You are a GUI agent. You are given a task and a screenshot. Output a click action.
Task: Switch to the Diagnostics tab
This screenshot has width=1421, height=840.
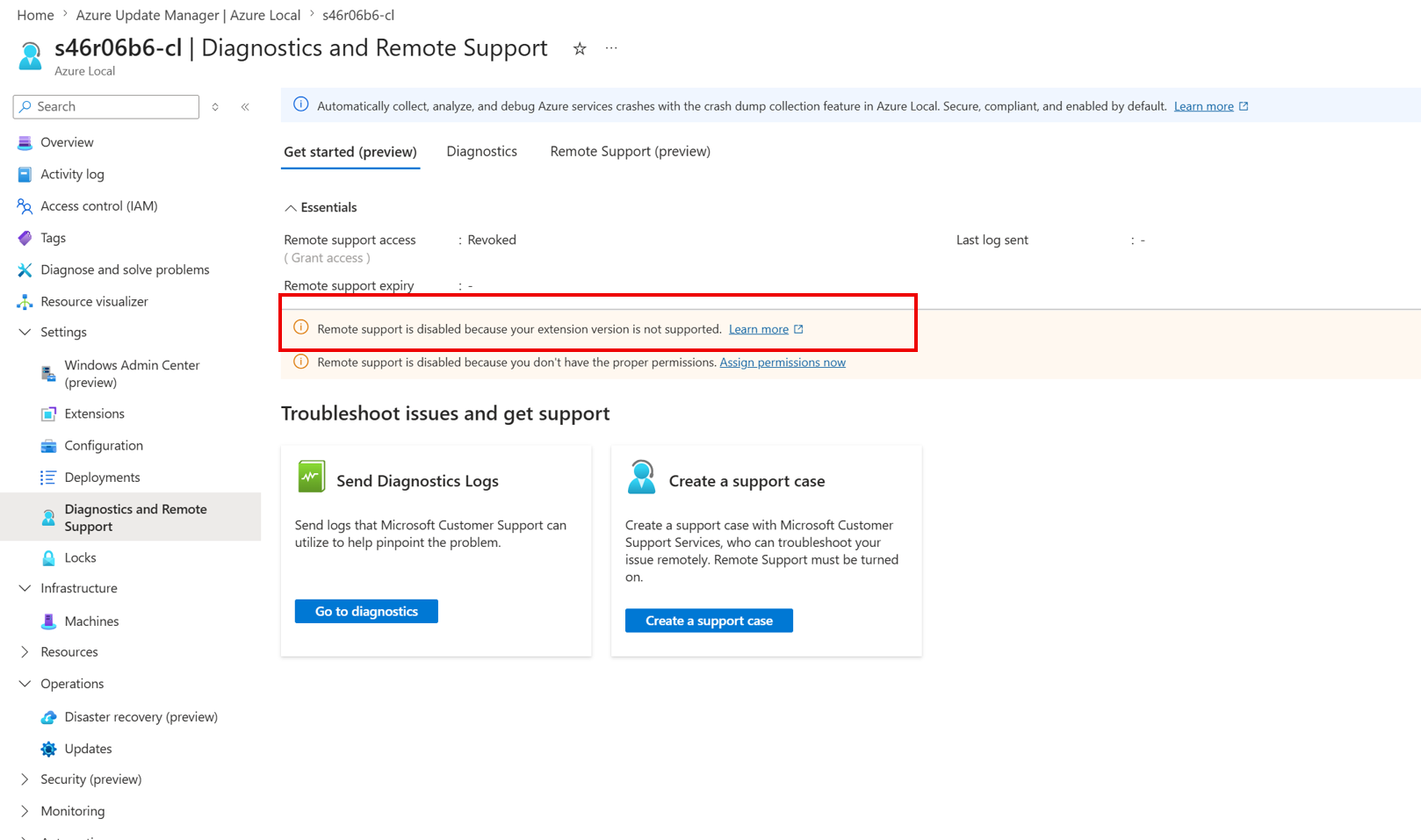[x=481, y=151]
